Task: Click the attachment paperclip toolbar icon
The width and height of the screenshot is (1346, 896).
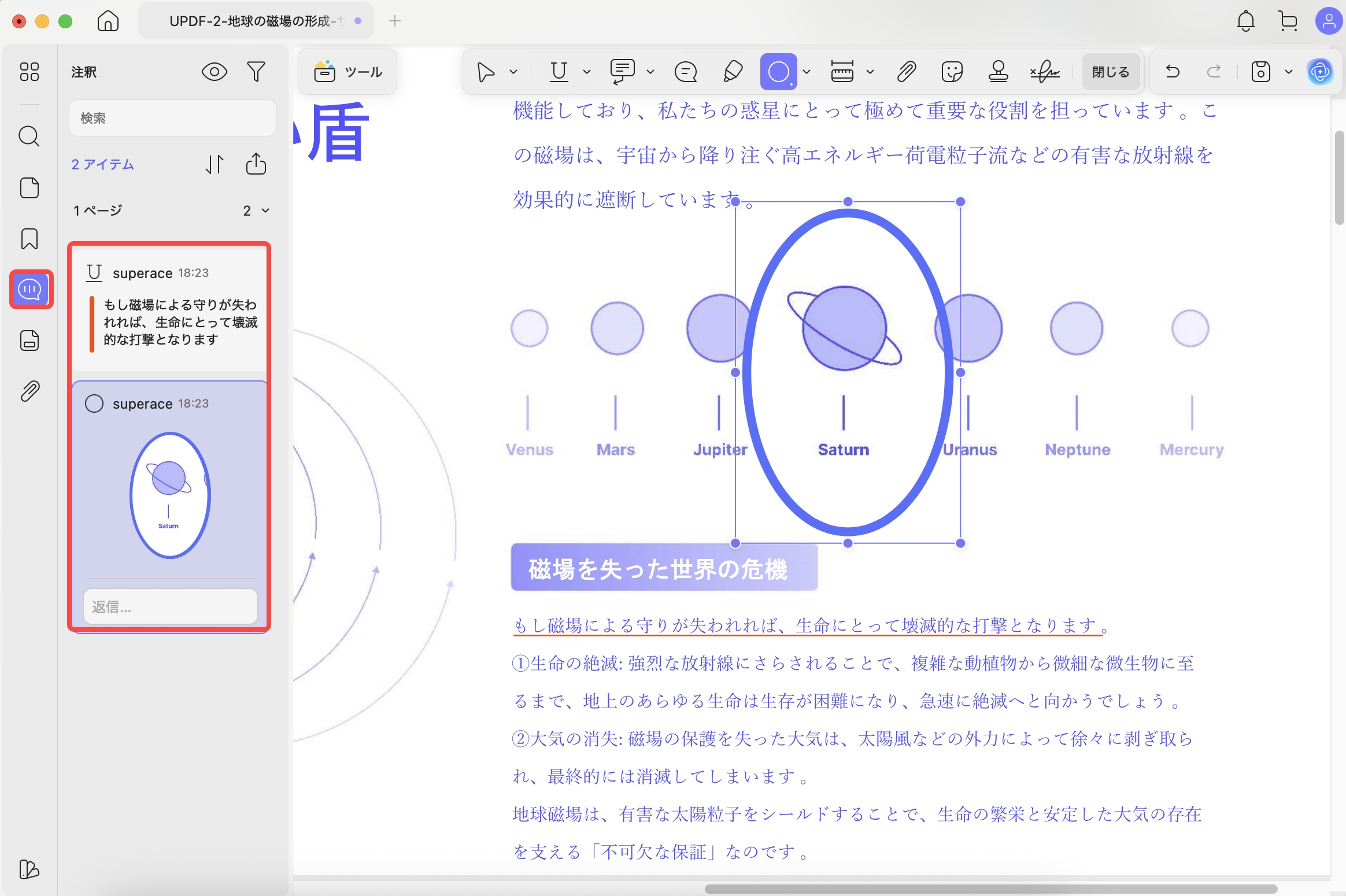Action: (x=906, y=72)
